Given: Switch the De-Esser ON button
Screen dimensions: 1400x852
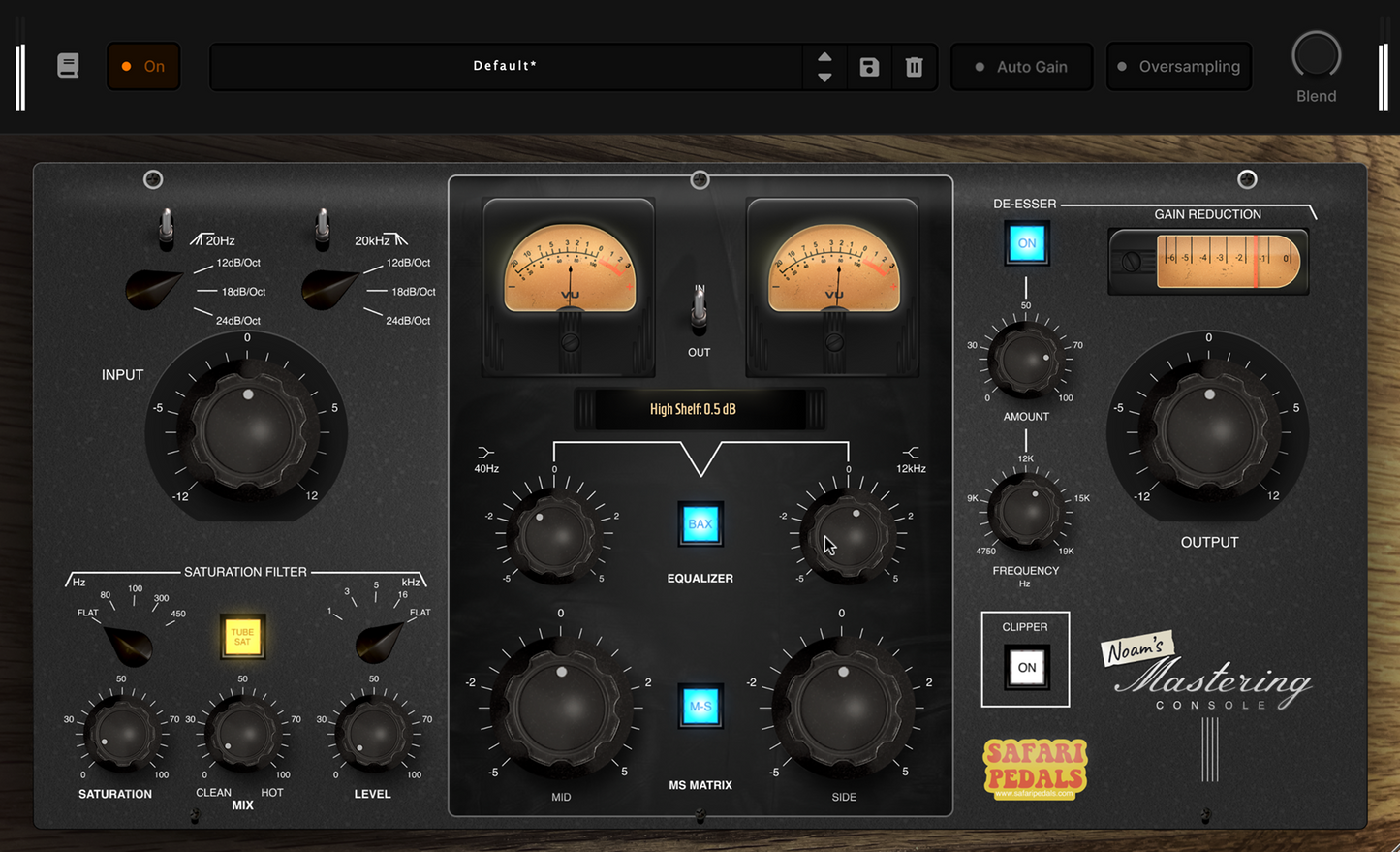Looking at the screenshot, I should (x=1026, y=243).
